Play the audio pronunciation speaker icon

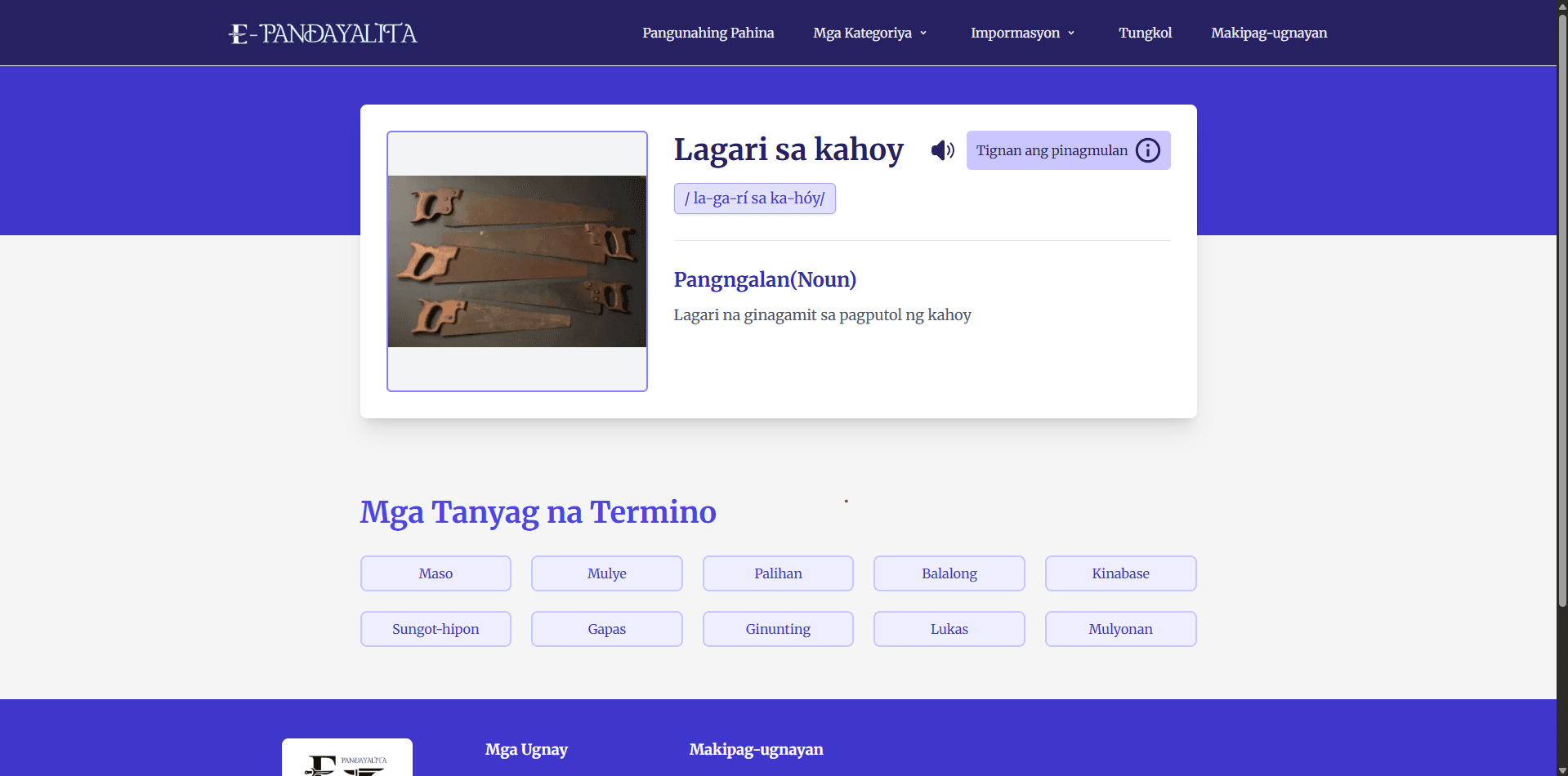(x=942, y=150)
